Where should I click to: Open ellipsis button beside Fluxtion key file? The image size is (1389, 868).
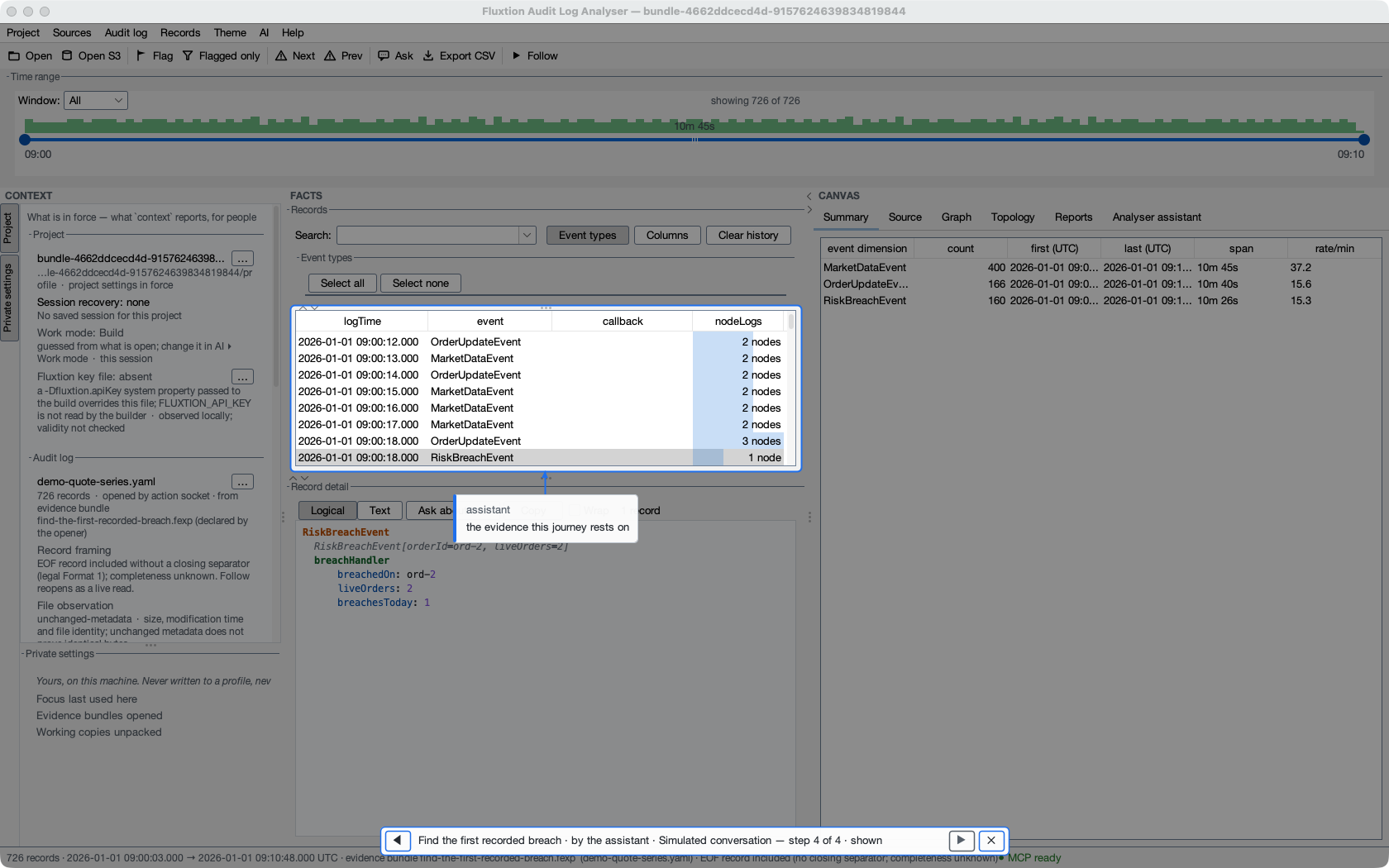[242, 377]
